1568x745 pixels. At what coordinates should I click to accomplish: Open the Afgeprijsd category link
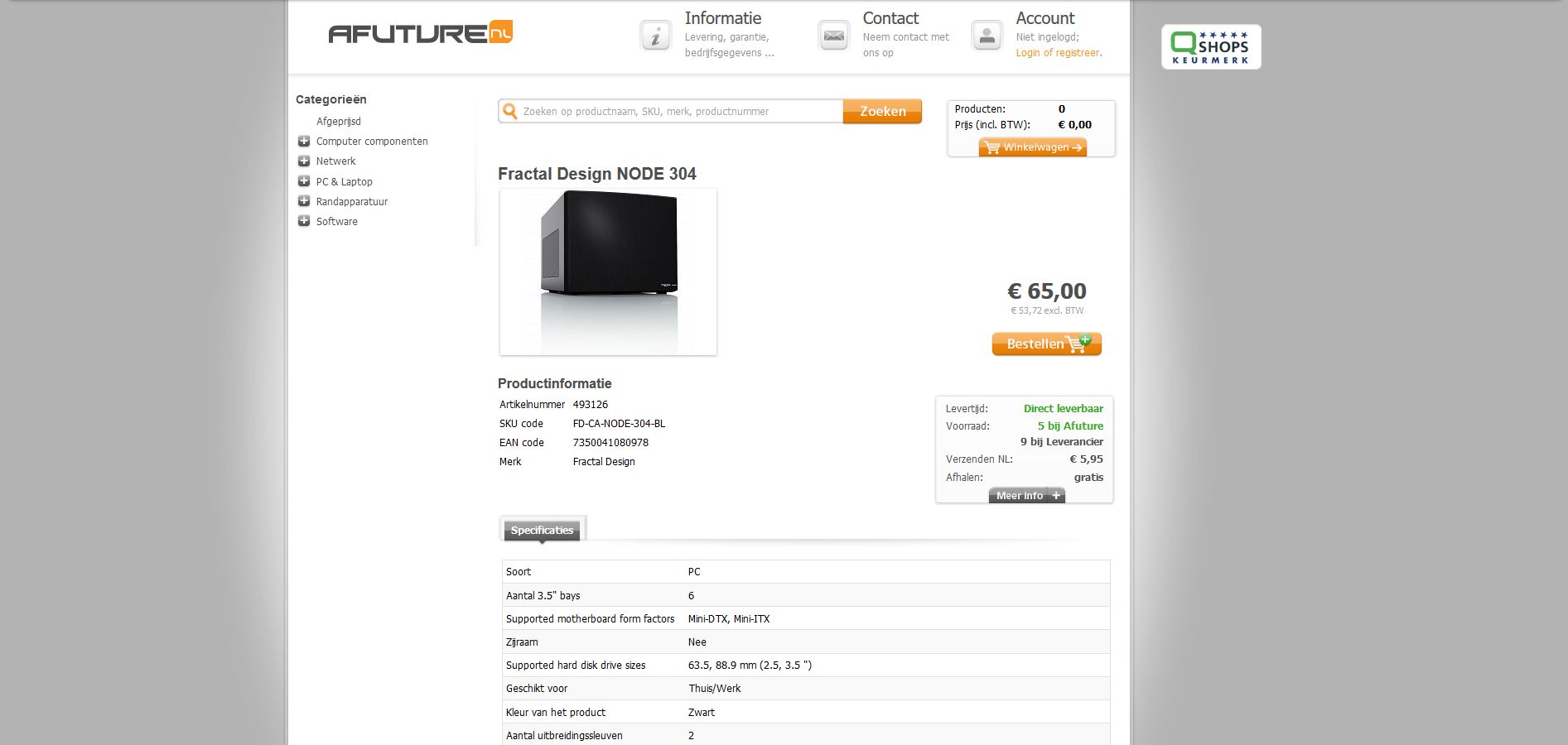pos(338,121)
